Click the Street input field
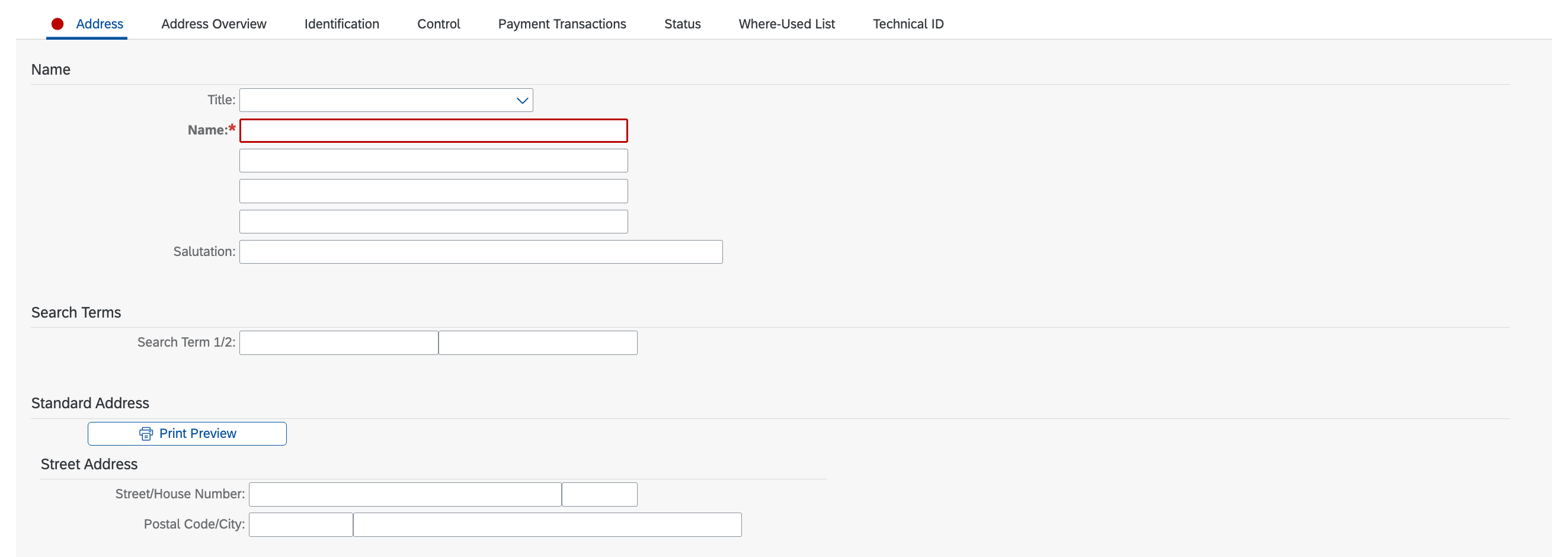 pyautogui.click(x=405, y=494)
